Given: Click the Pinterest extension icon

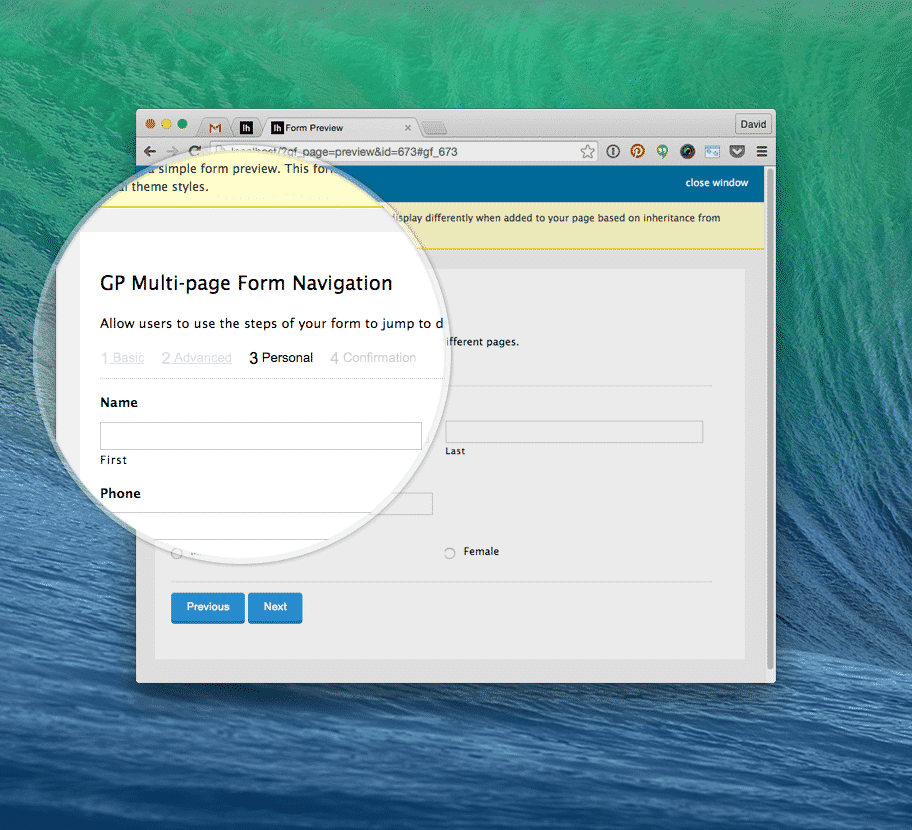Looking at the screenshot, I should [637, 151].
